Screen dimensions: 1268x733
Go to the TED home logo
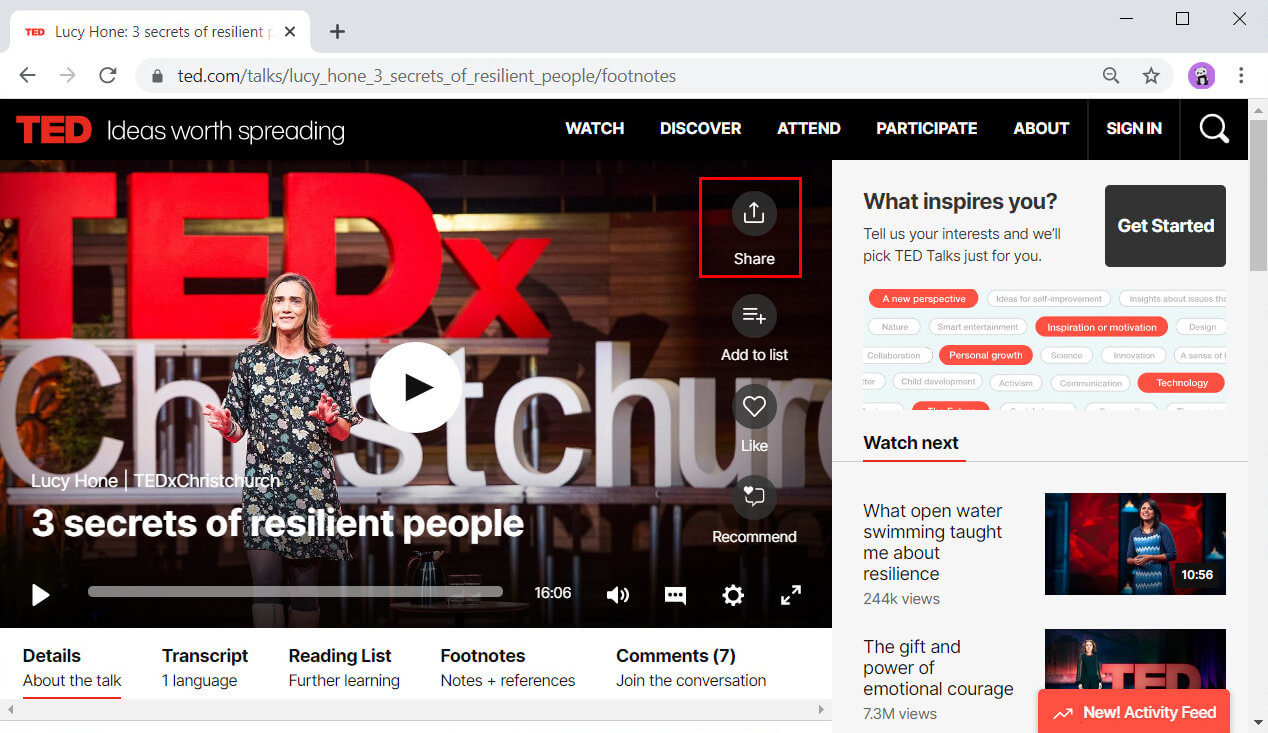54,130
